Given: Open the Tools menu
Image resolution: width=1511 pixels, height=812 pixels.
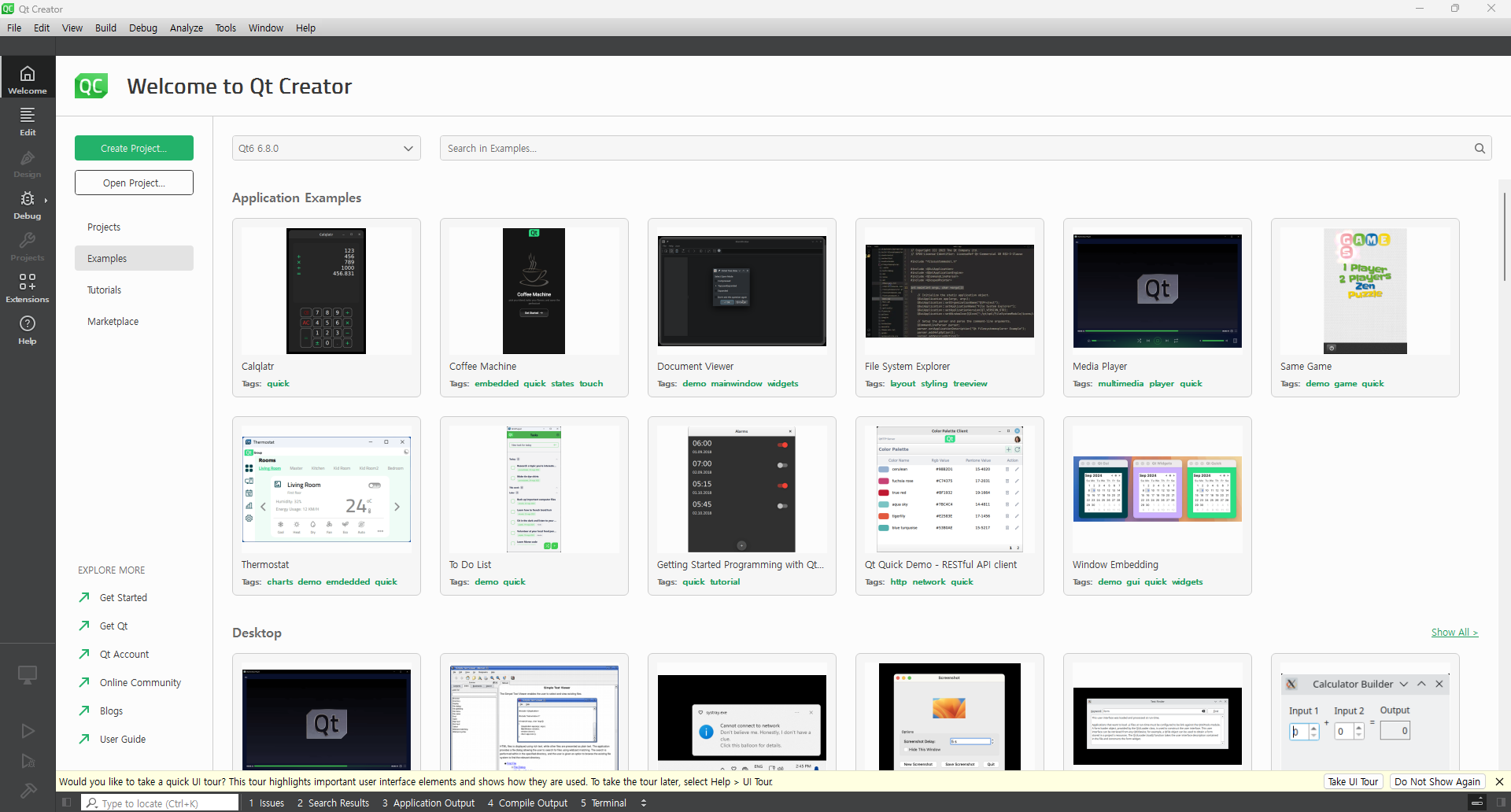Looking at the screenshot, I should 226,28.
